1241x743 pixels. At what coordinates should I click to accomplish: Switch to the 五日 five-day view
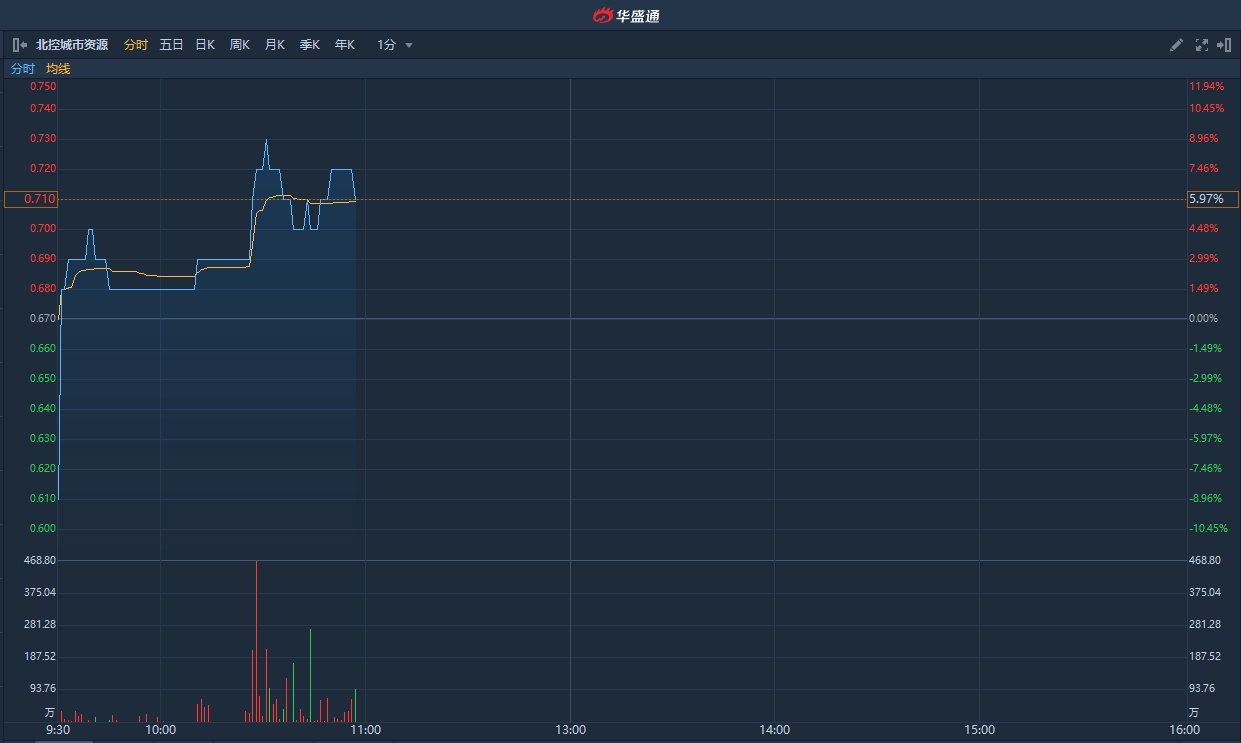tap(171, 45)
